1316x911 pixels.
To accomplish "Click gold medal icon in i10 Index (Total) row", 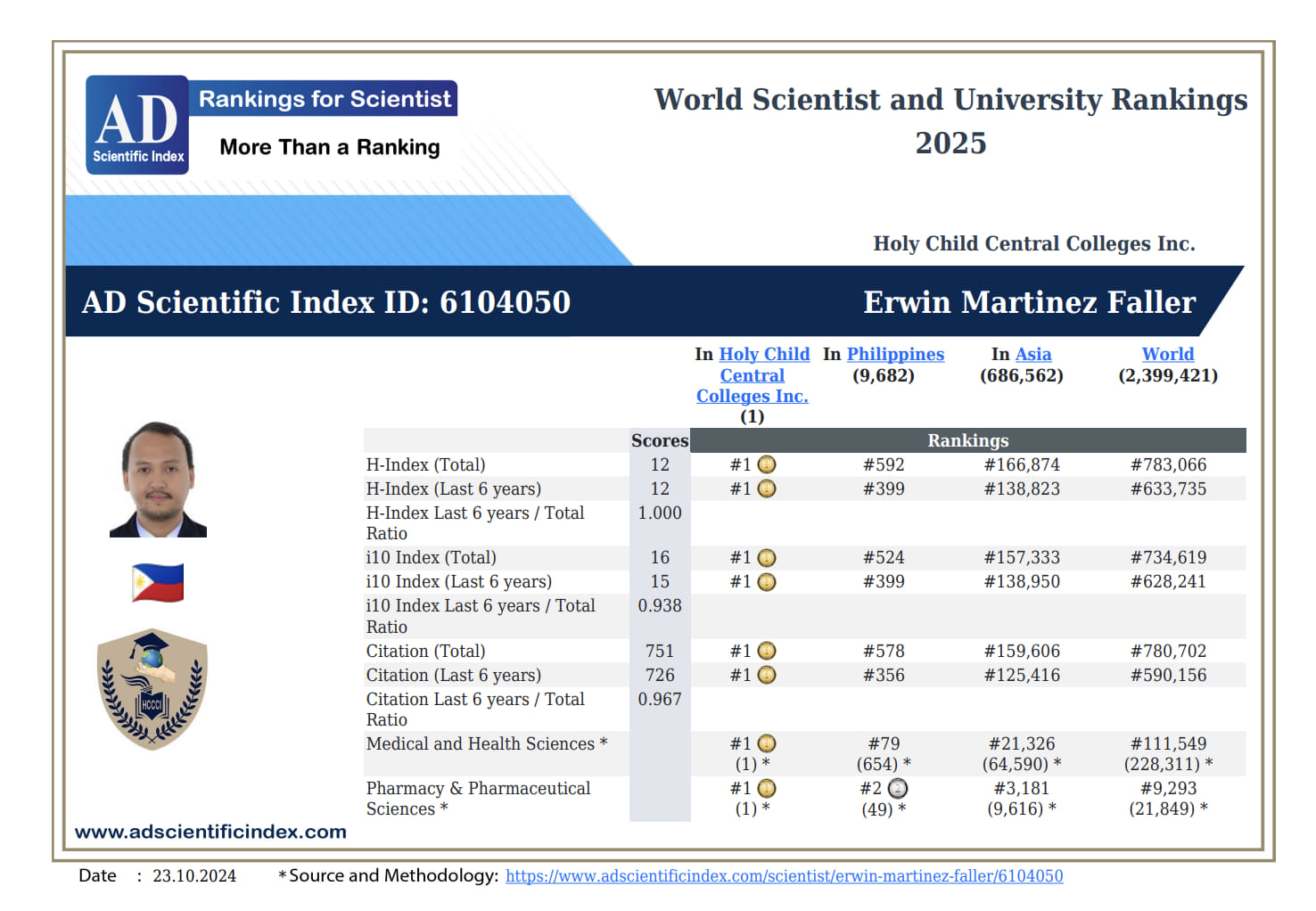I will point(767,557).
